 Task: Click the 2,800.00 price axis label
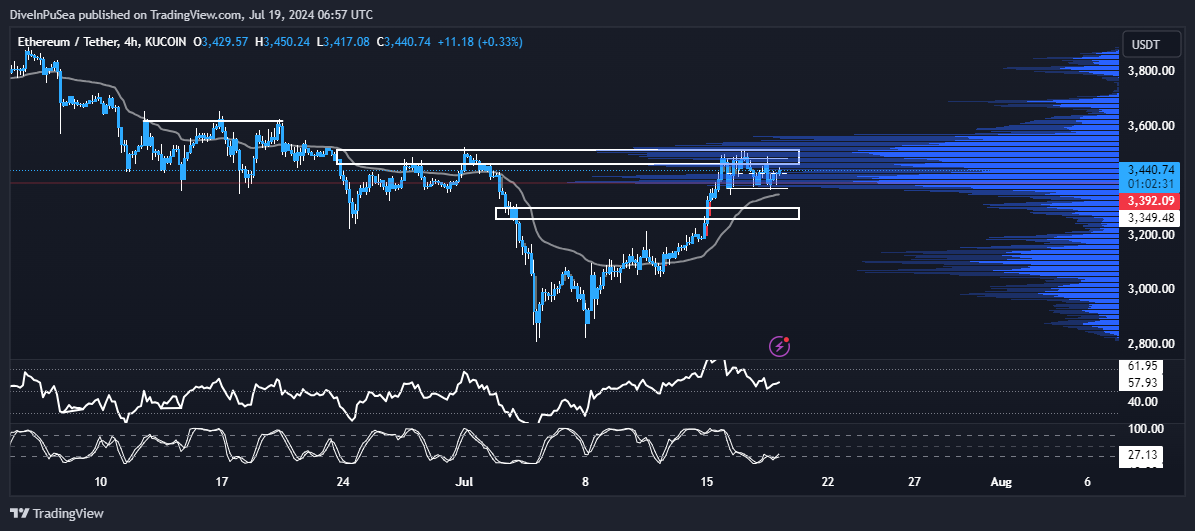point(1152,344)
